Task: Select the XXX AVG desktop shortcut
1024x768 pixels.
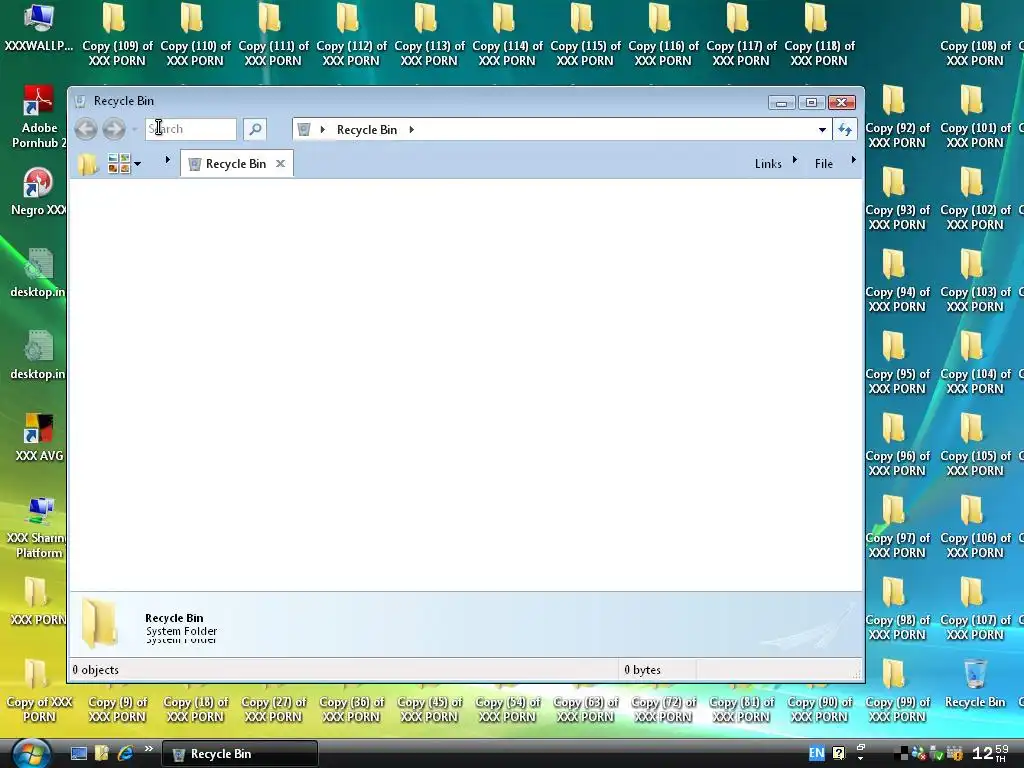Action: (39, 438)
